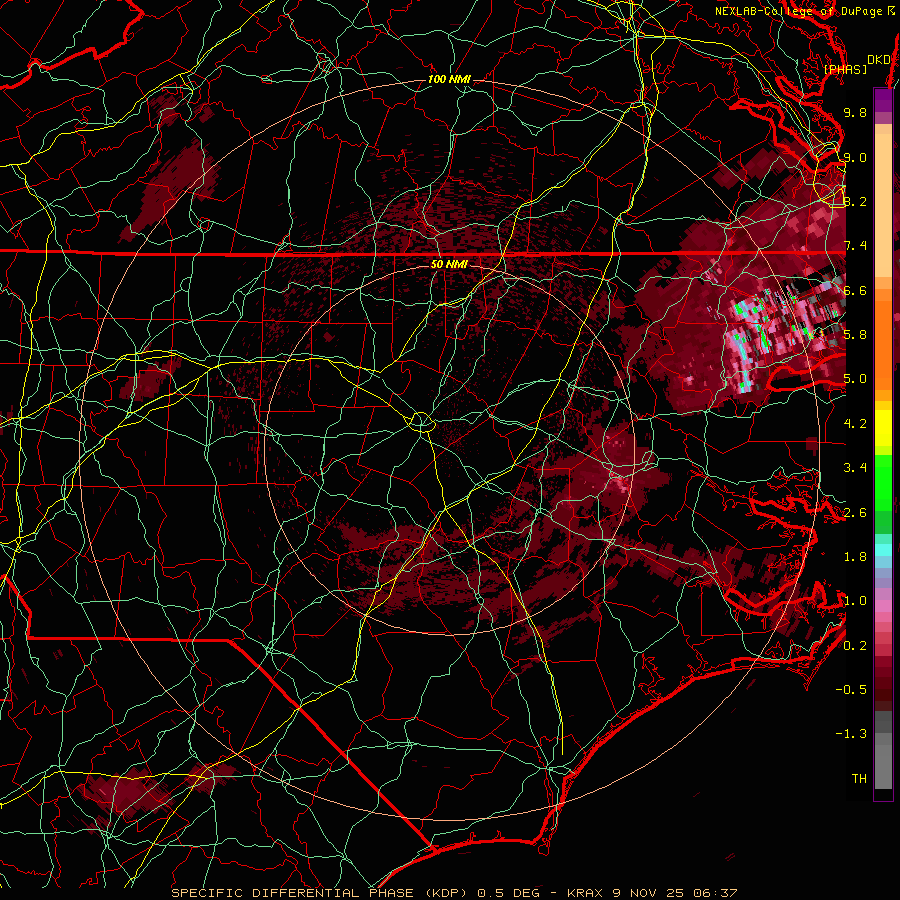This screenshot has height=900, width=900.
Task: Click the -1.3 value on the color scale
Action: click(851, 734)
